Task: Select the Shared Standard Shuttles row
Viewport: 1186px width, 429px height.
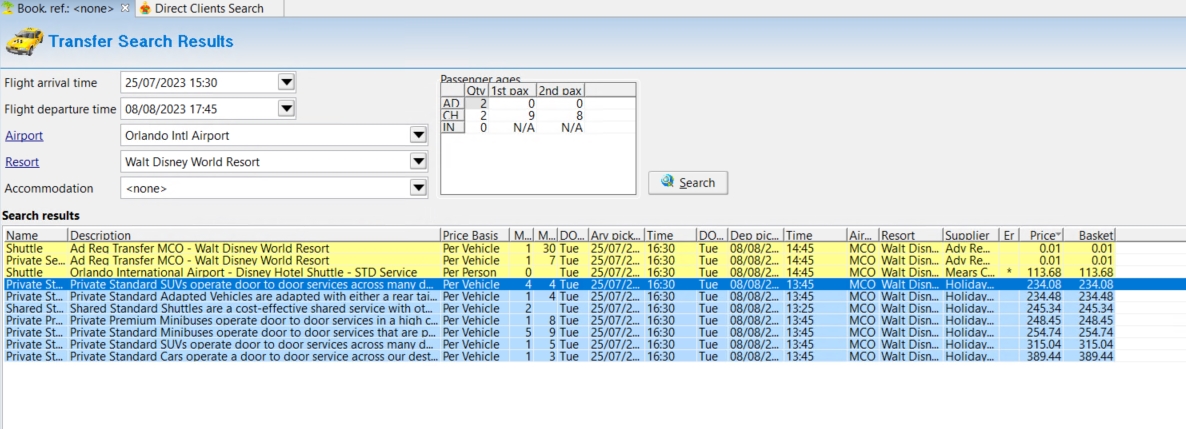Action: click(558, 308)
